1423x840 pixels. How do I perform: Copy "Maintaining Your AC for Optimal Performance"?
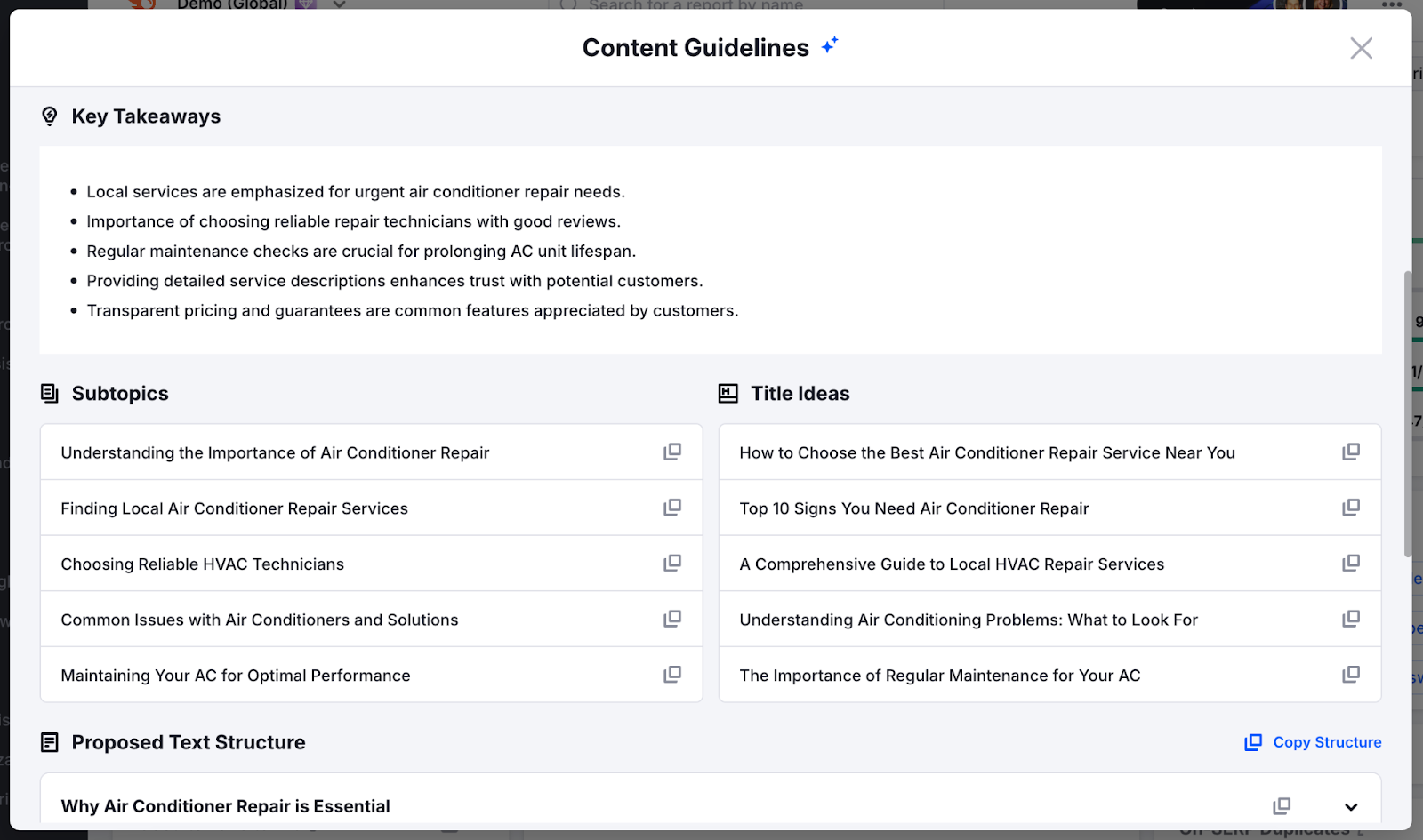[x=673, y=674]
